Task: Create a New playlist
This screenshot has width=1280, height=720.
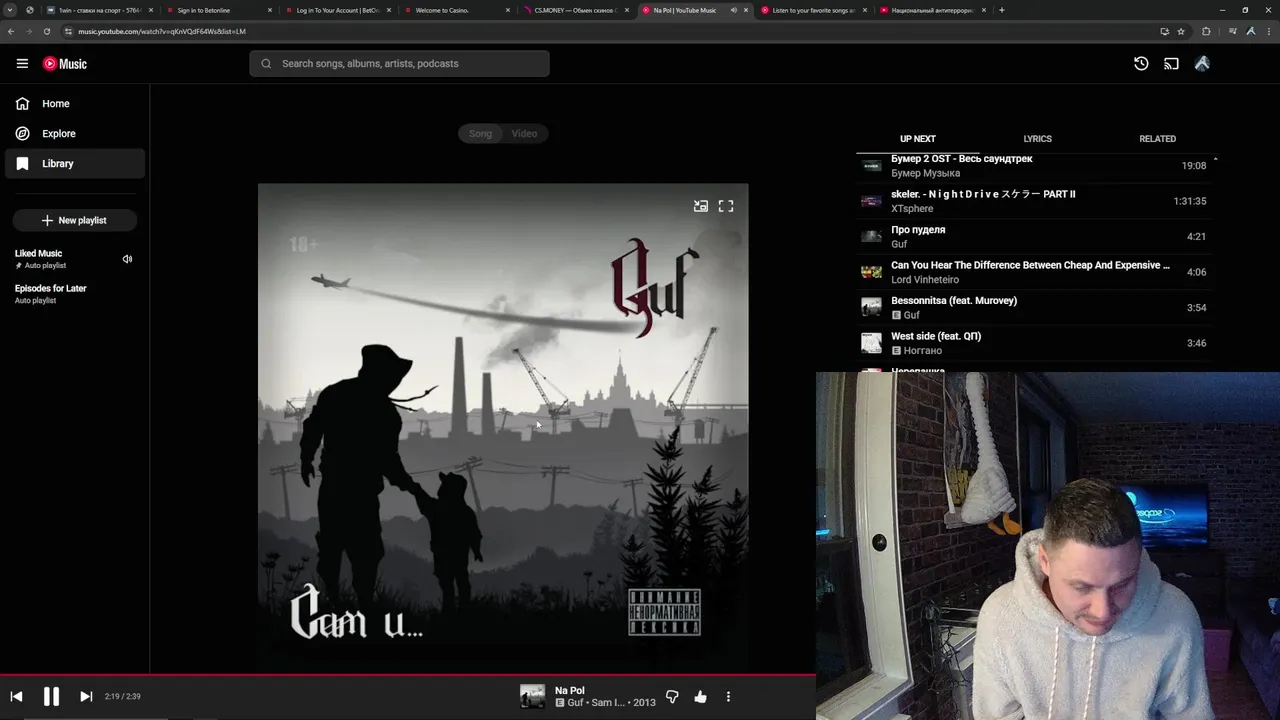Action: pyautogui.click(x=75, y=220)
